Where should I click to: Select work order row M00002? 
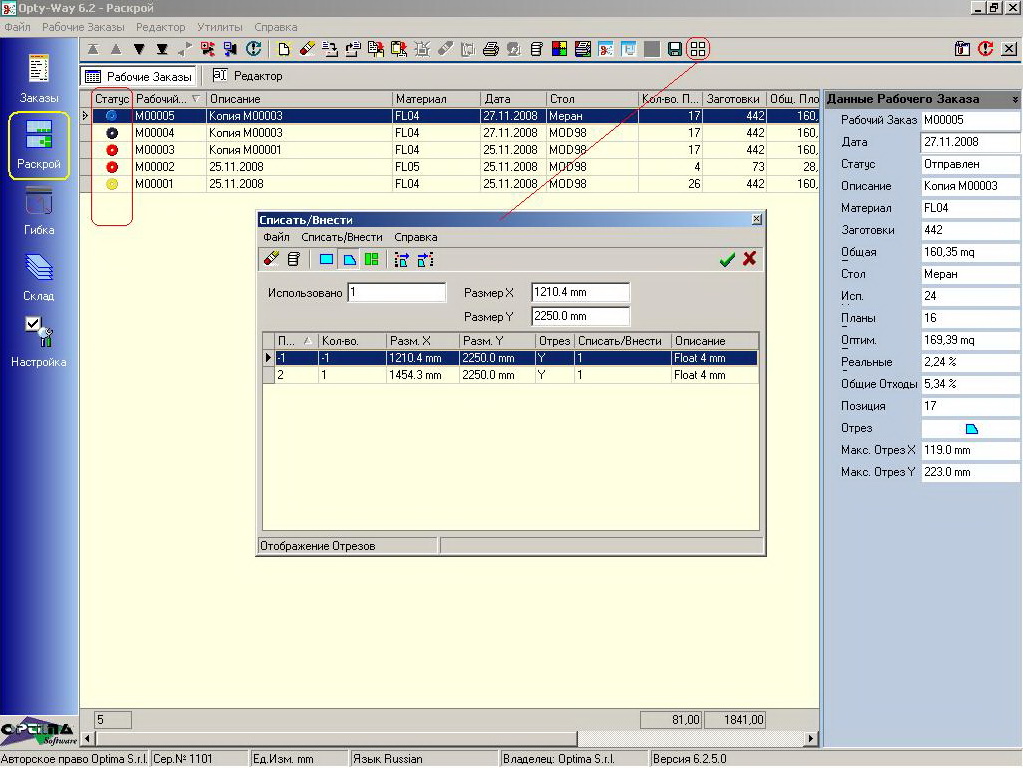click(450, 166)
